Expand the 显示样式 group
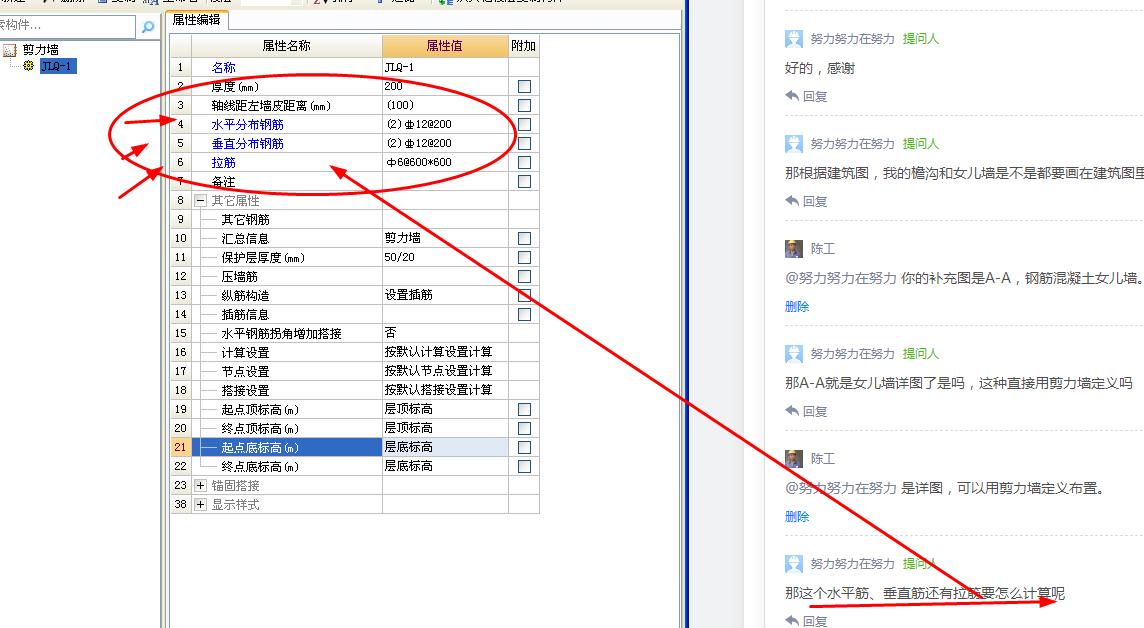 click(x=201, y=504)
